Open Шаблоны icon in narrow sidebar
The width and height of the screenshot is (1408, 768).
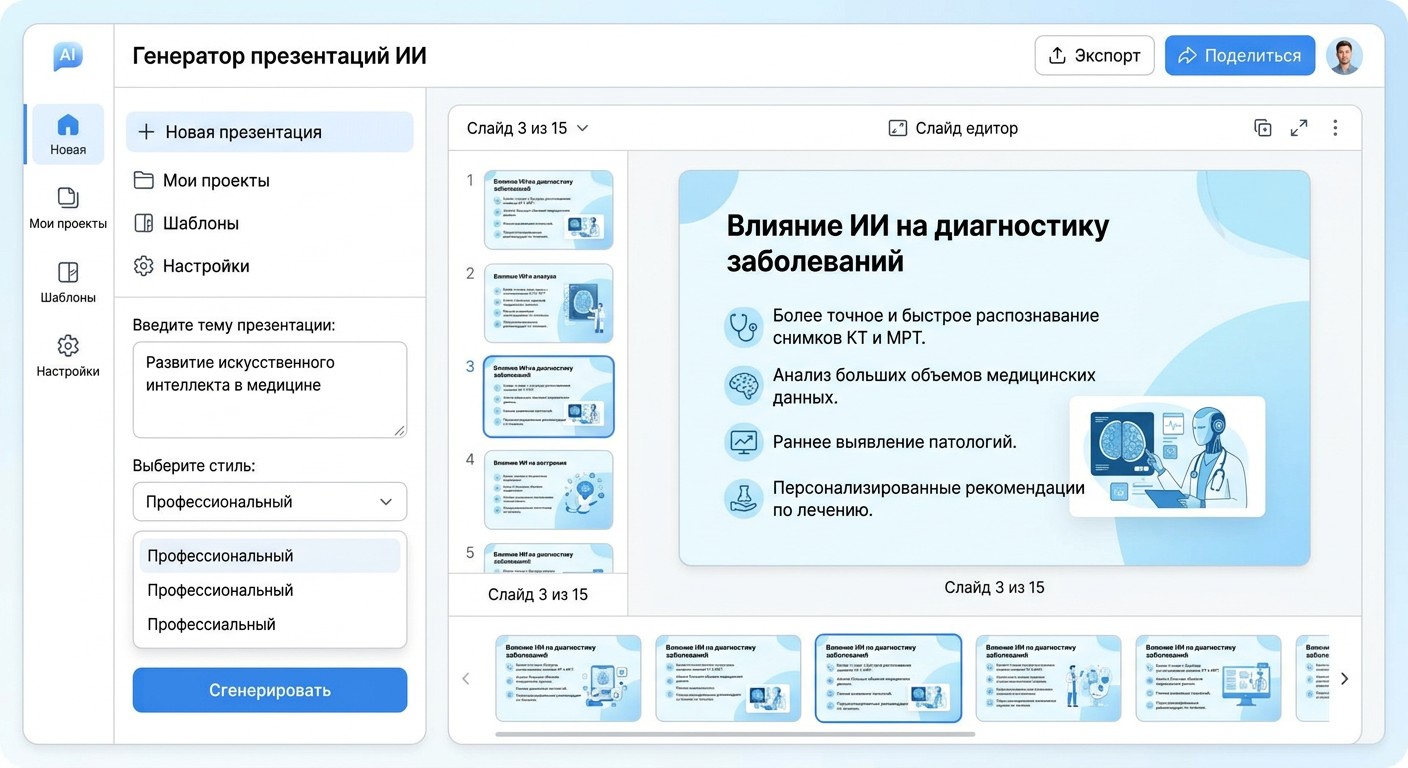pos(68,272)
